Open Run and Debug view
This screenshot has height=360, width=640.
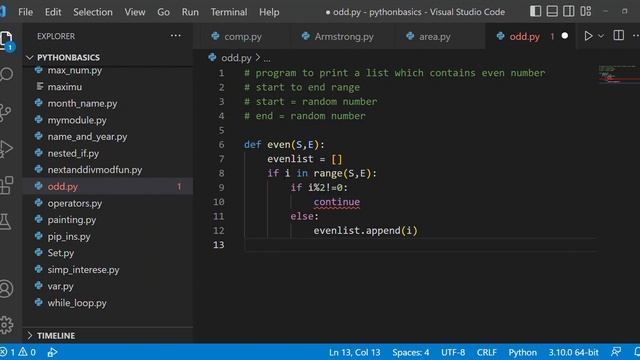[6, 149]
